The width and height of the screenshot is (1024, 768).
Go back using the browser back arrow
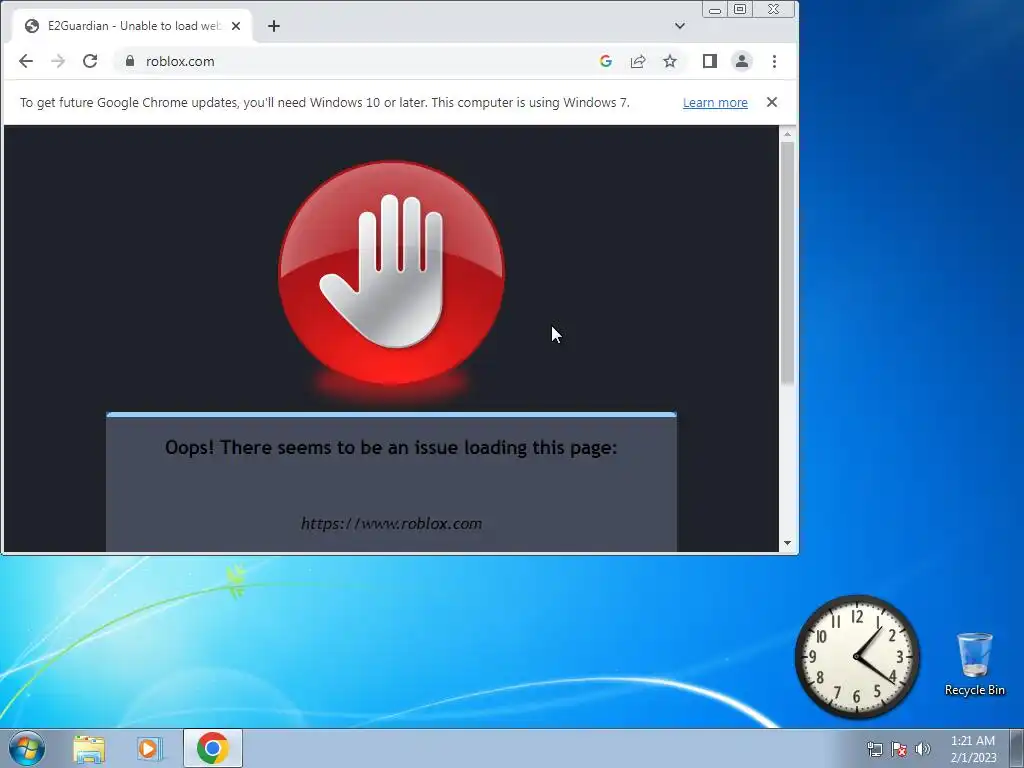tap(25, 61)
